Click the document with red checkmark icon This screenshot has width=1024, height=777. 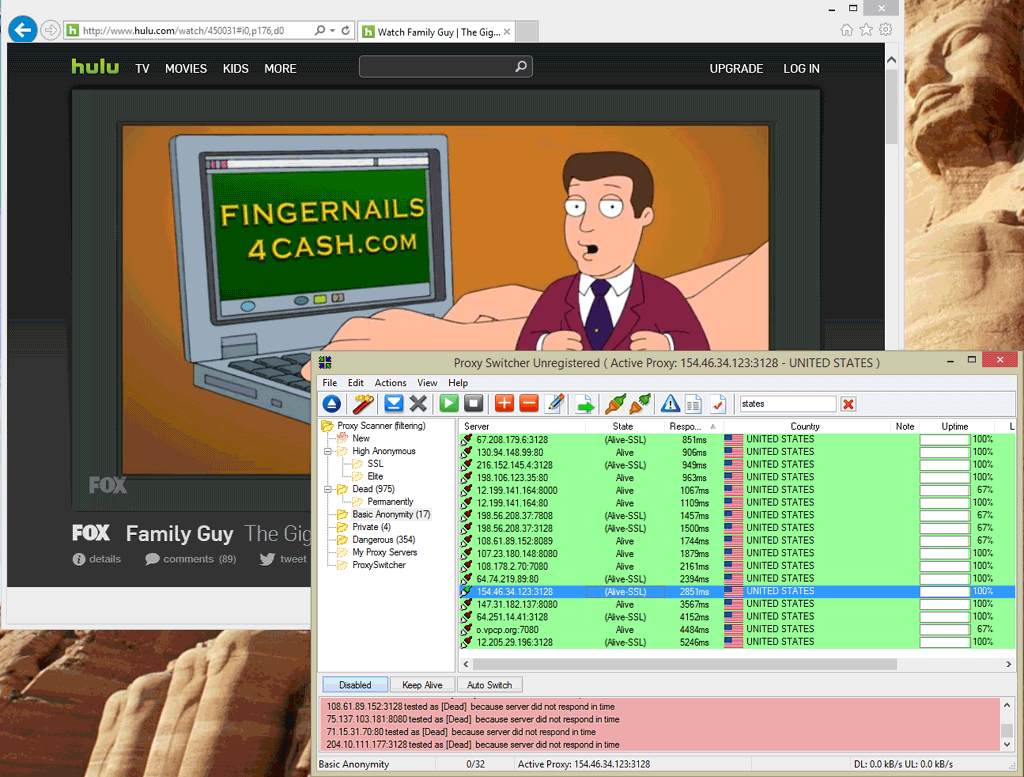718,404
